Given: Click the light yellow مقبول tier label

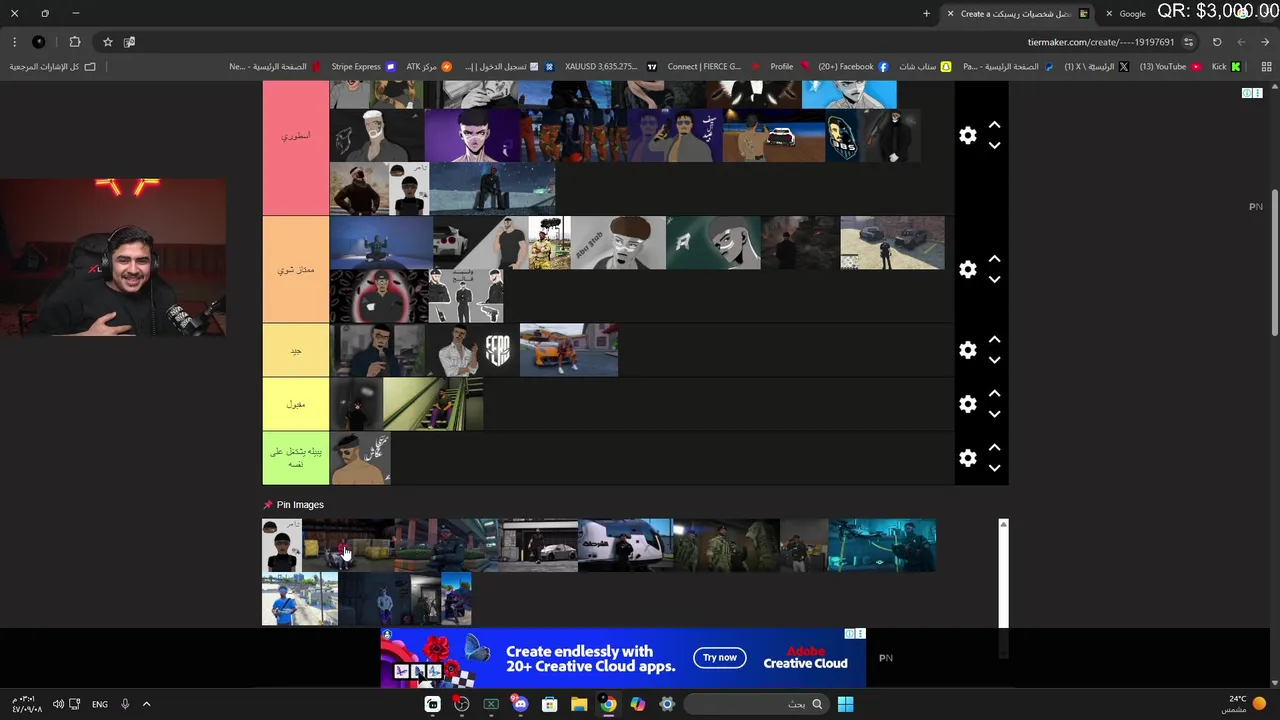Looking at the screenshot, I should click(296, 404).
